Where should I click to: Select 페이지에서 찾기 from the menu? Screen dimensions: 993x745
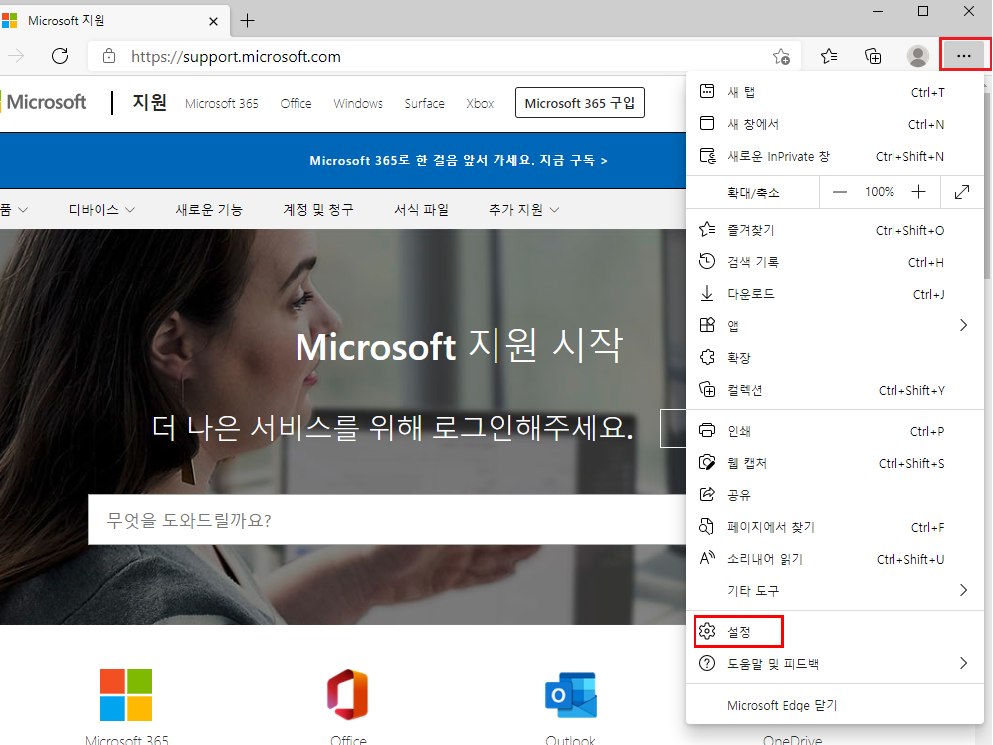point(835,527)
